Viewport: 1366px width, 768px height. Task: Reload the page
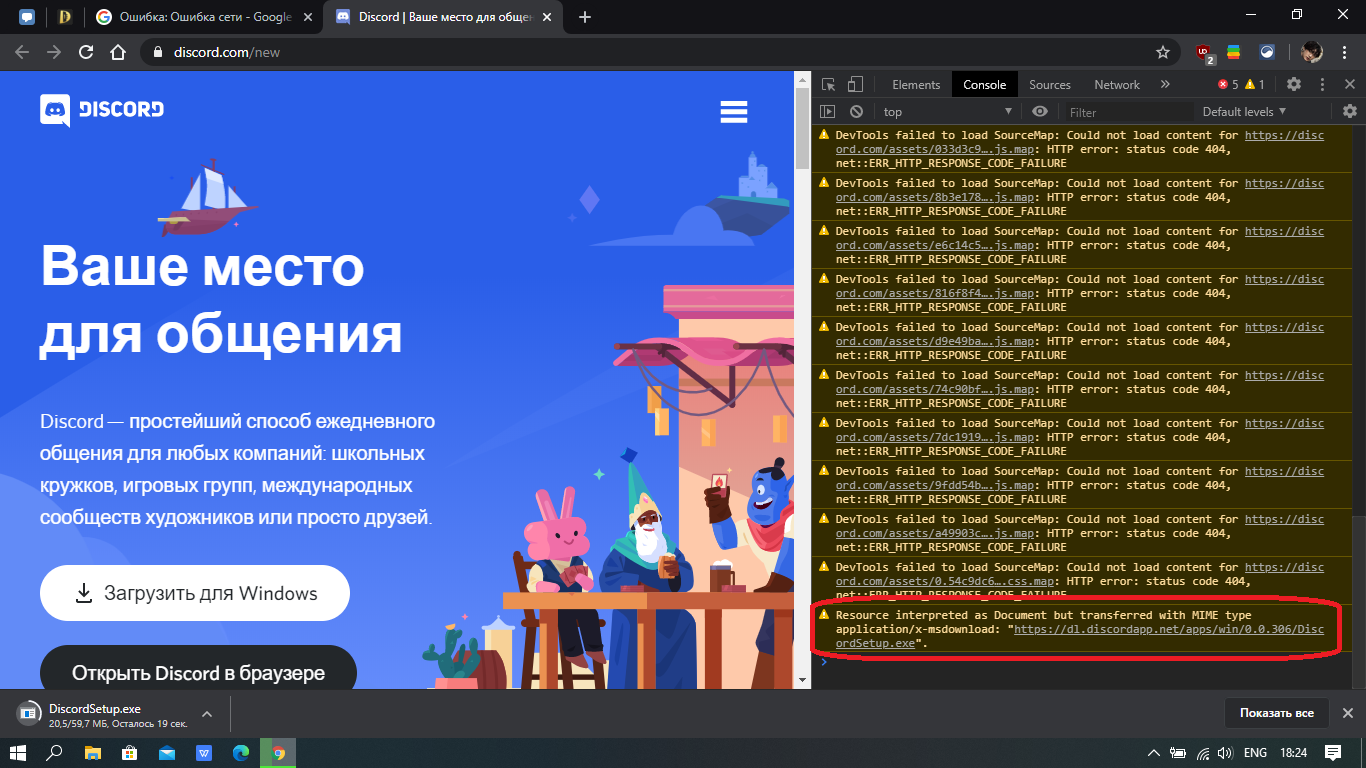click(86, 52)
